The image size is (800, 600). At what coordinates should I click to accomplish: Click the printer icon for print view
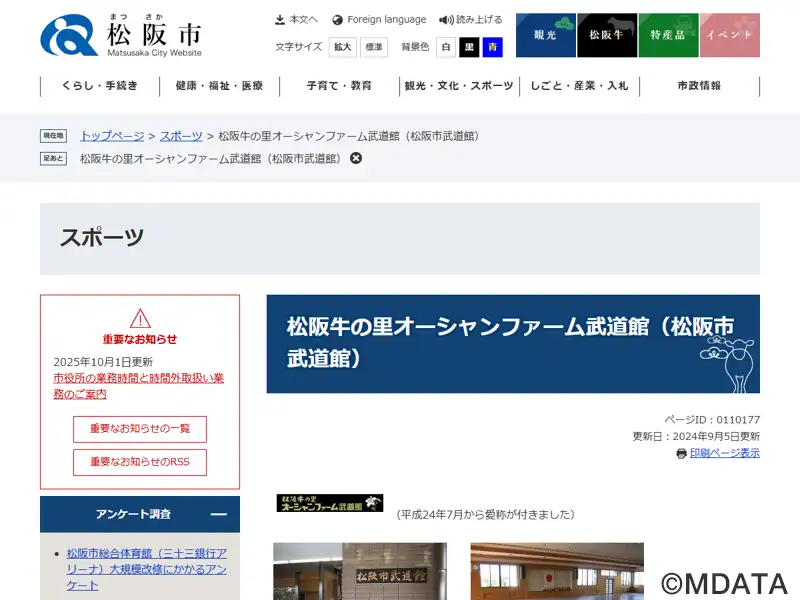[x=681, y=453]
